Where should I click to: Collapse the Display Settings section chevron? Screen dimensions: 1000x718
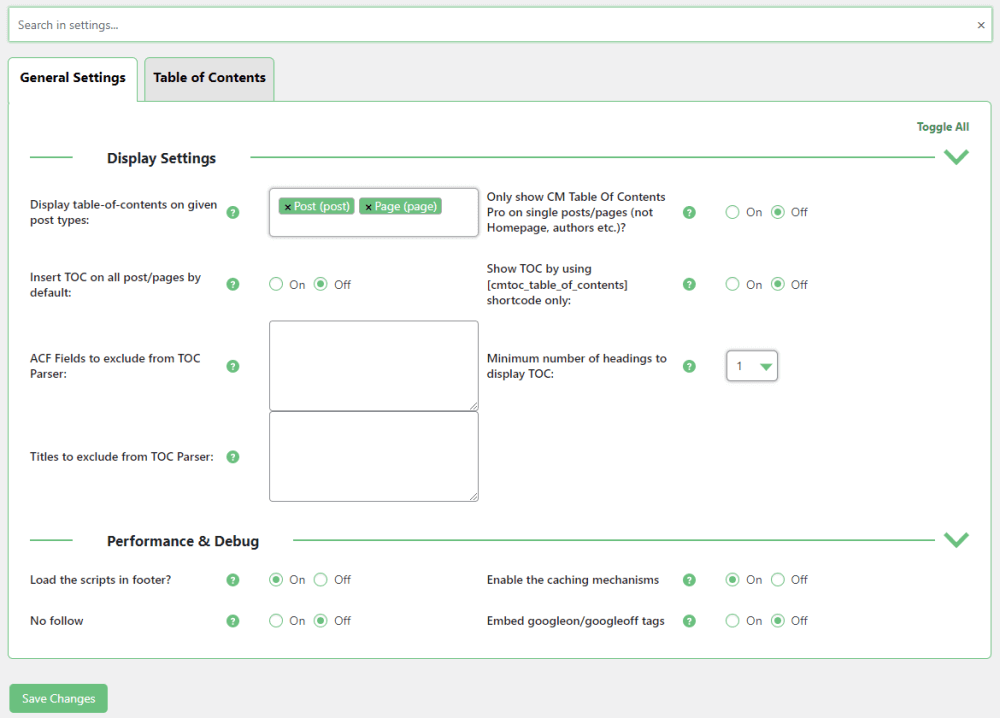956,157
